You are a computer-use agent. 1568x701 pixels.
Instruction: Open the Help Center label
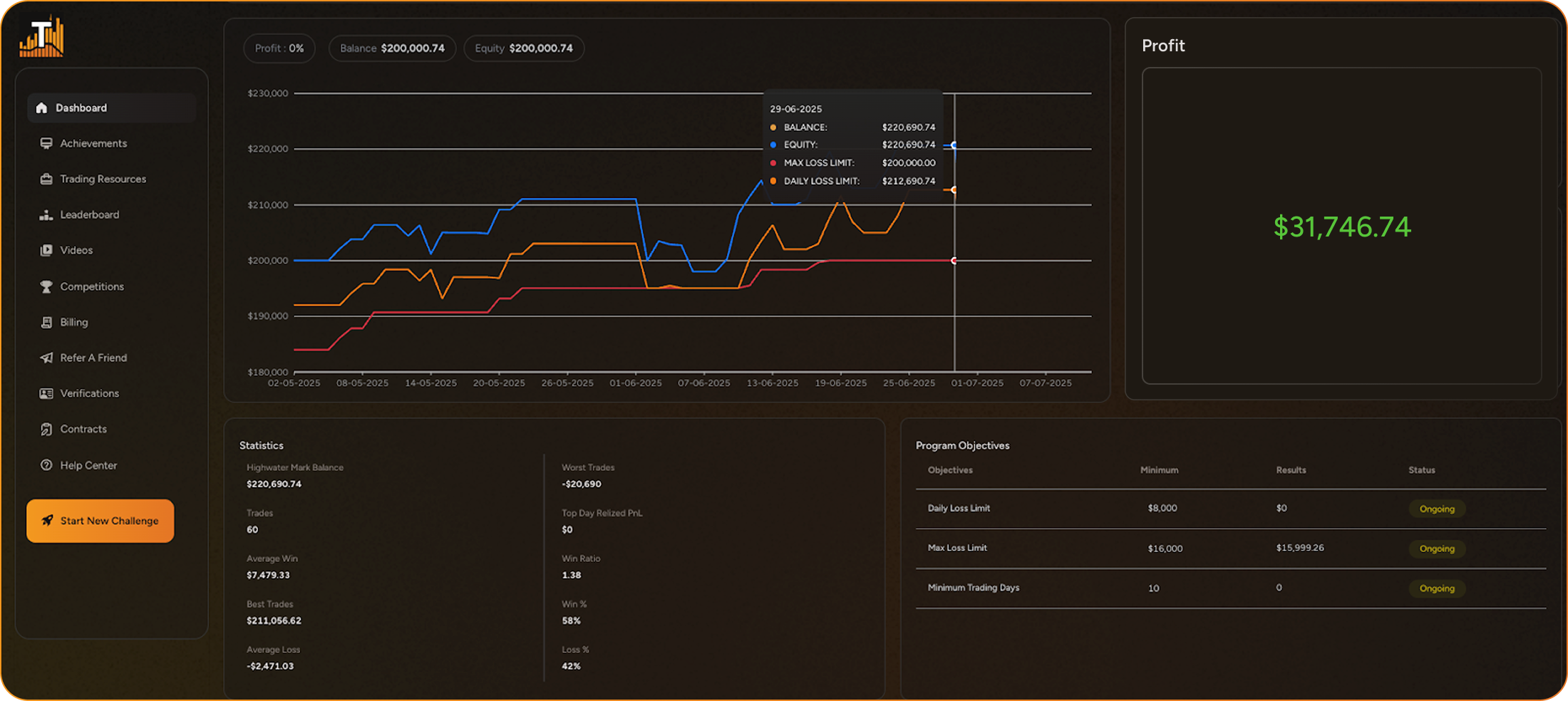point(88,465)
